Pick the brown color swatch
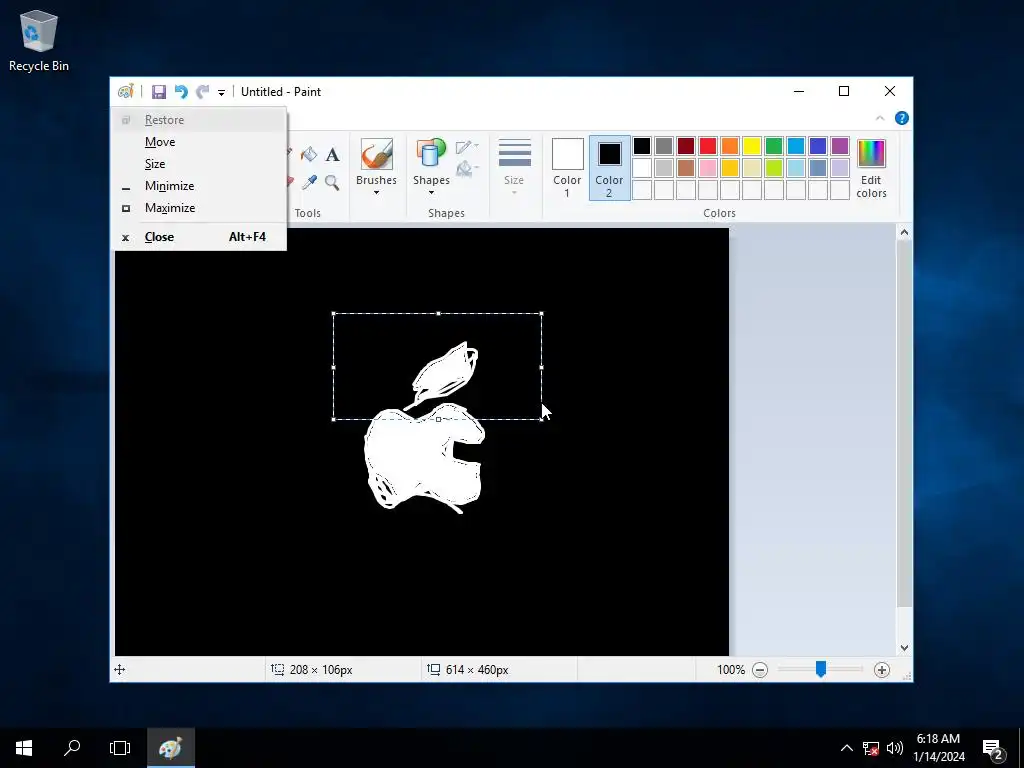Viewport: 1024px width, 768px height. pyautogui.click(x=686, y=168)
